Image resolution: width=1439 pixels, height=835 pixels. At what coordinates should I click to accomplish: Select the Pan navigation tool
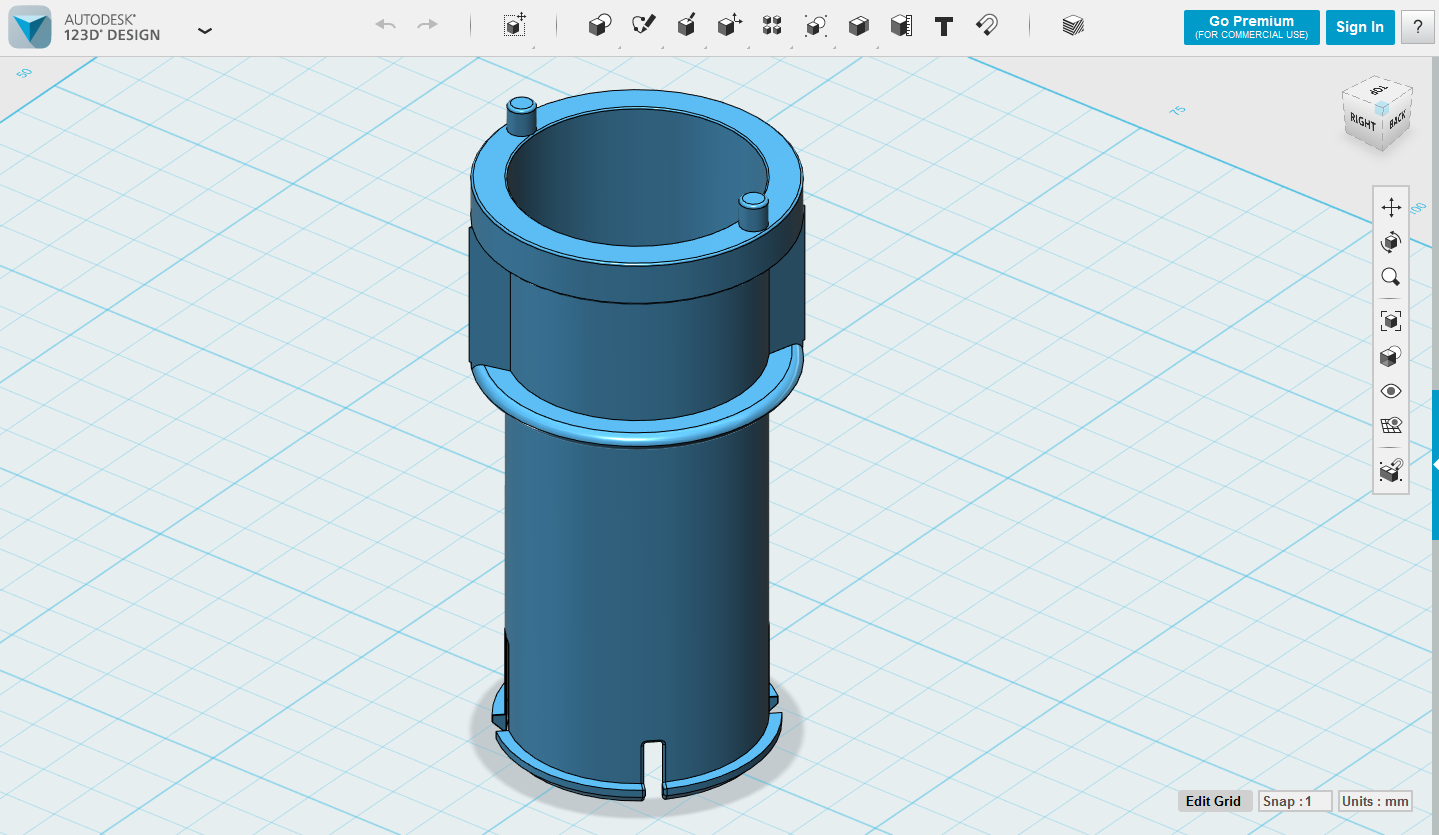[1390, 208]
